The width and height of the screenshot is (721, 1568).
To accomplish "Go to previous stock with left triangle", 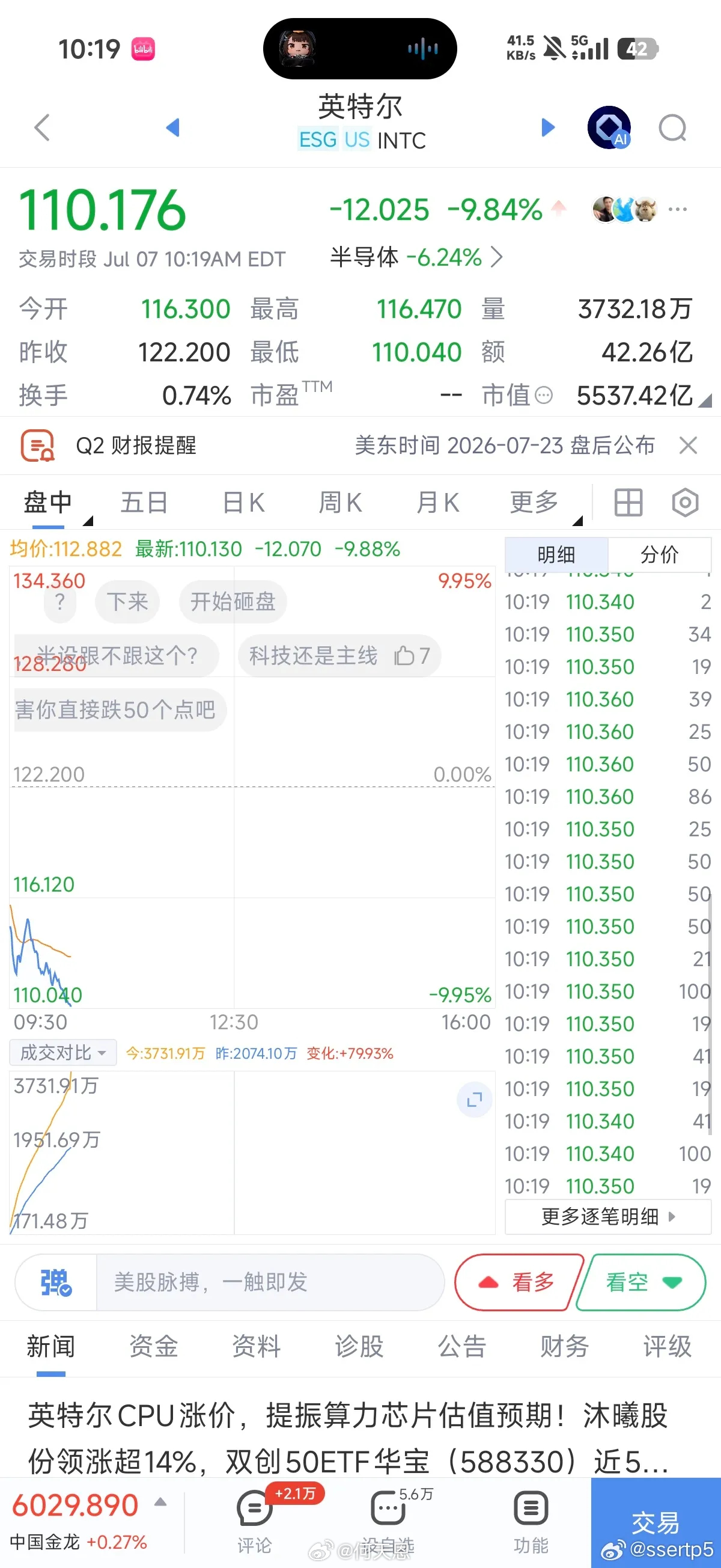I will click(173, 127).
